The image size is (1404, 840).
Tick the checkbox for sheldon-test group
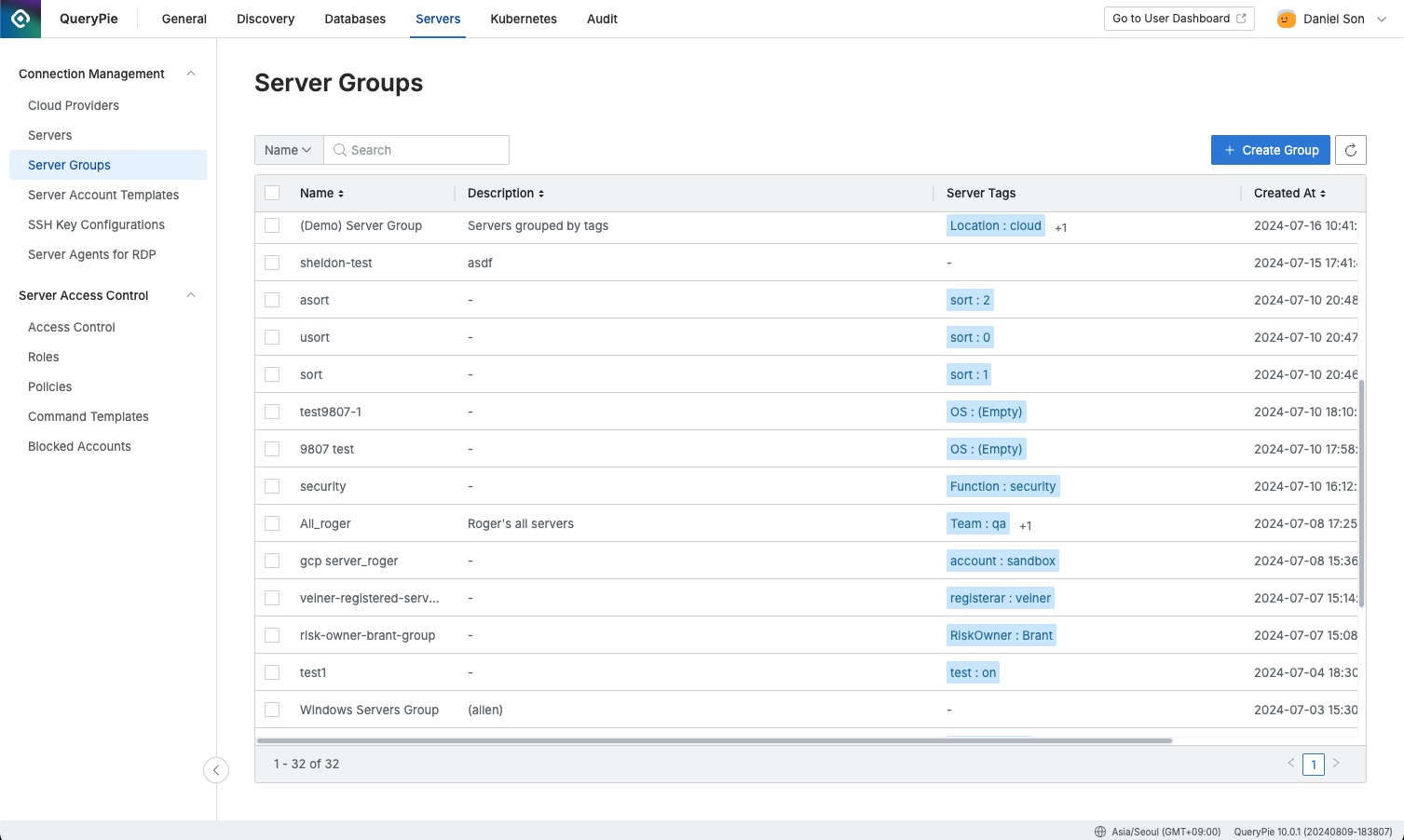pos(272,263)
